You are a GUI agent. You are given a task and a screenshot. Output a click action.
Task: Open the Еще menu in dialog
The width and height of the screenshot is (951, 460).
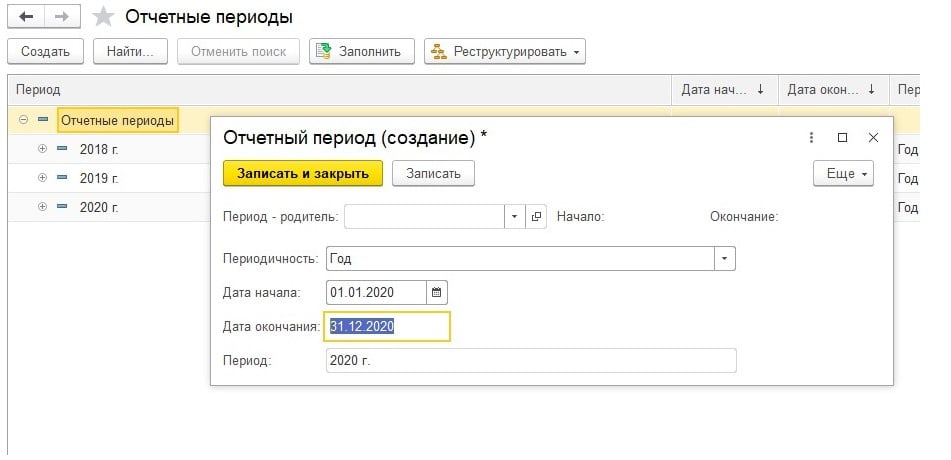pyautogui.click(x=844, y=173)
